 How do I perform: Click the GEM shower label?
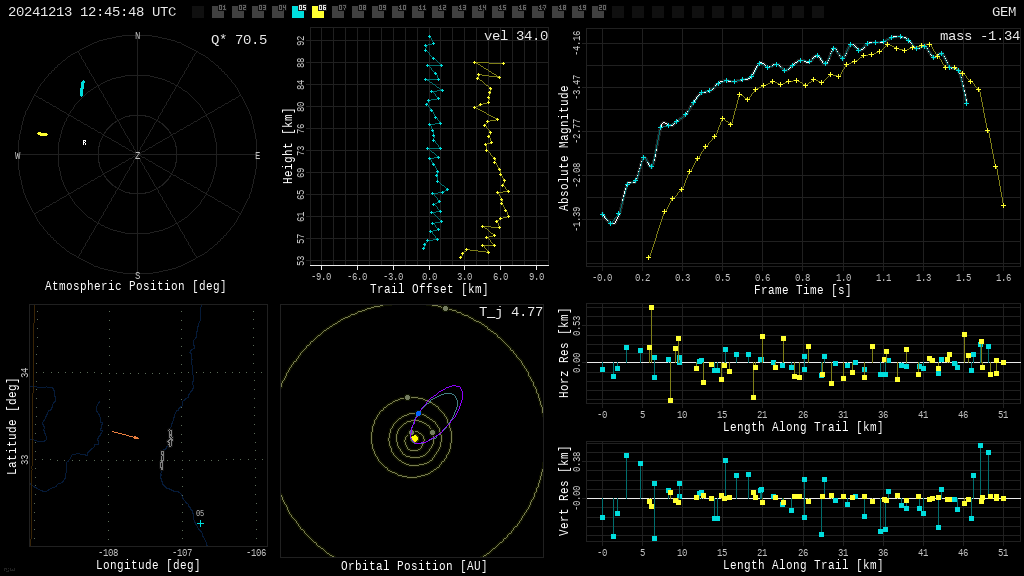pos(1003,12)
